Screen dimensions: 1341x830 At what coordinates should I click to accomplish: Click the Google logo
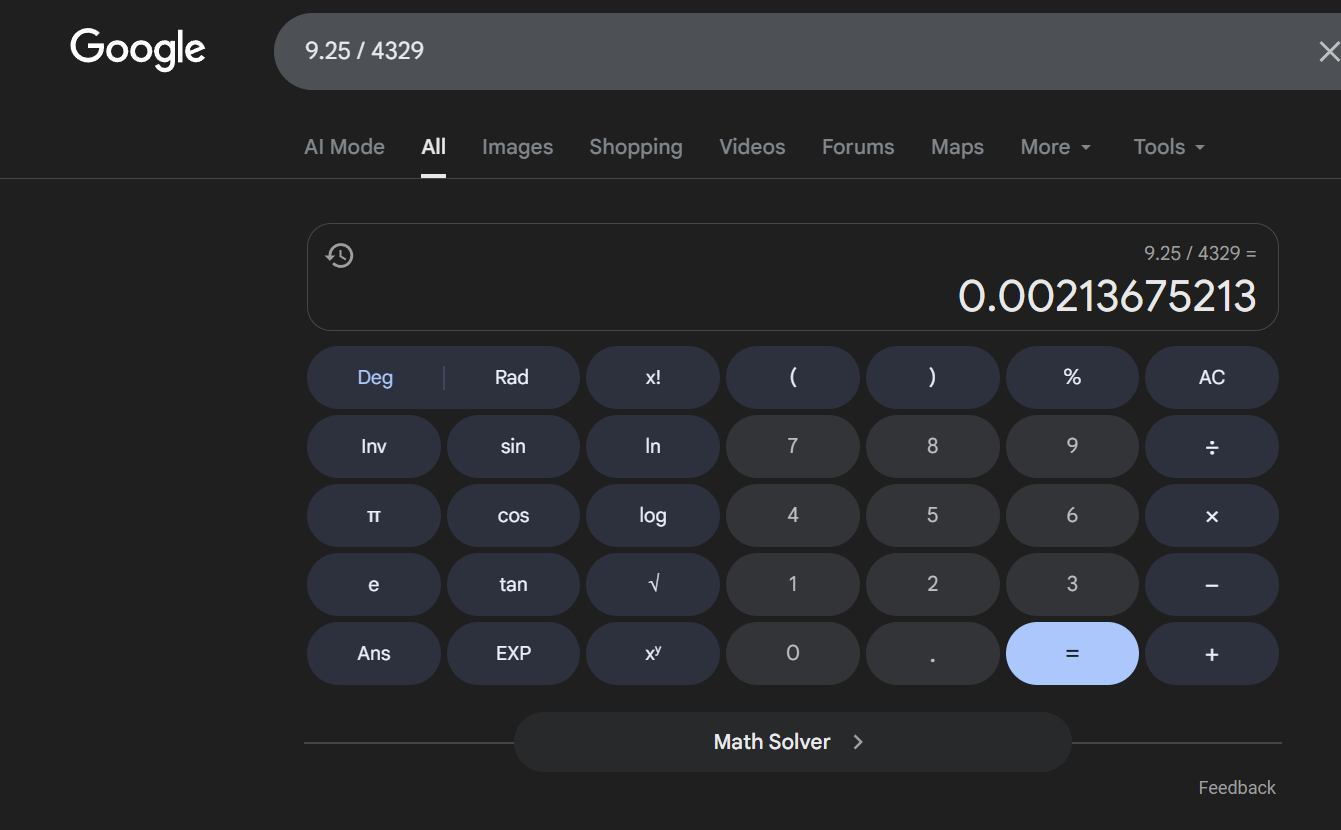(x=138, y=50)
